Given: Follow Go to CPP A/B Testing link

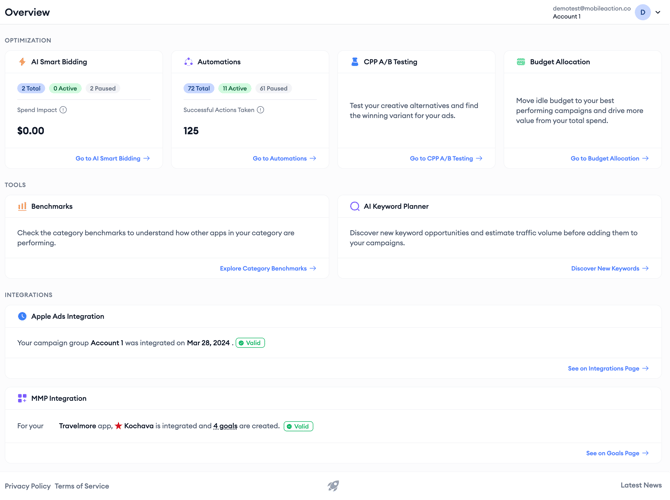Looking at the screenshot, I should click(446, 159).
